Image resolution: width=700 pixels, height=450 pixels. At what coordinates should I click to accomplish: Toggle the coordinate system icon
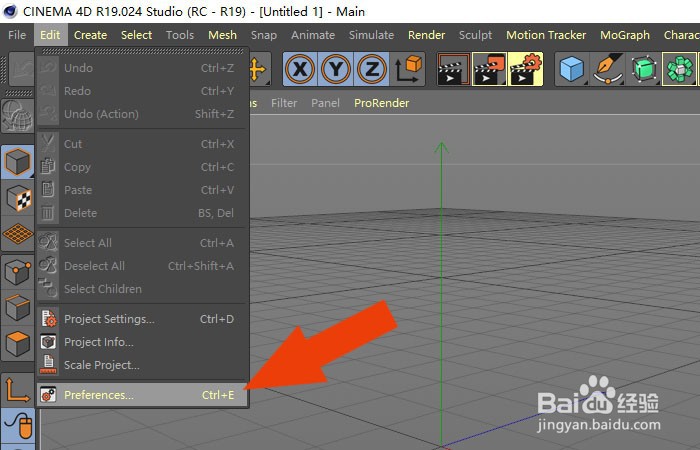408,69
